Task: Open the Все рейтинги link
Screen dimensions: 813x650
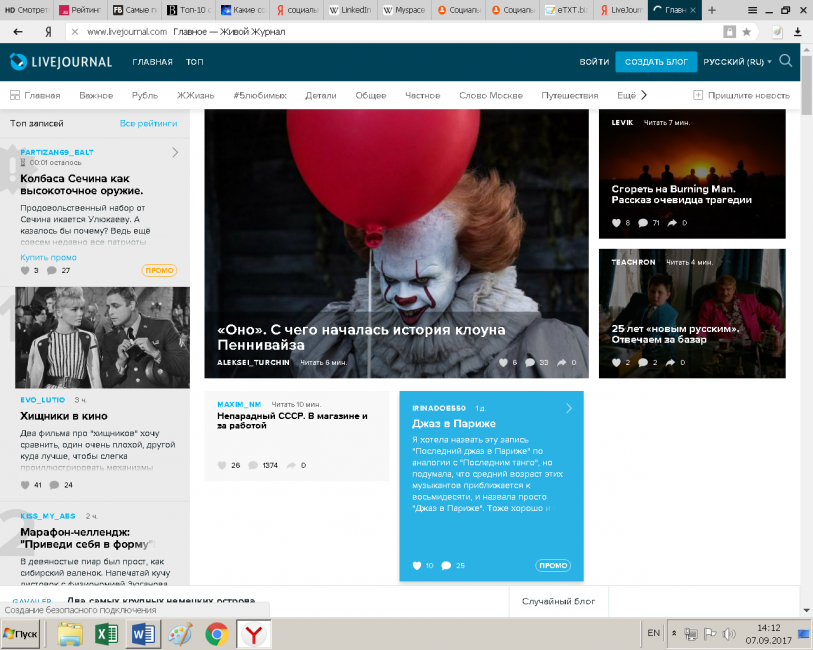Action: [x=148, y=123]
